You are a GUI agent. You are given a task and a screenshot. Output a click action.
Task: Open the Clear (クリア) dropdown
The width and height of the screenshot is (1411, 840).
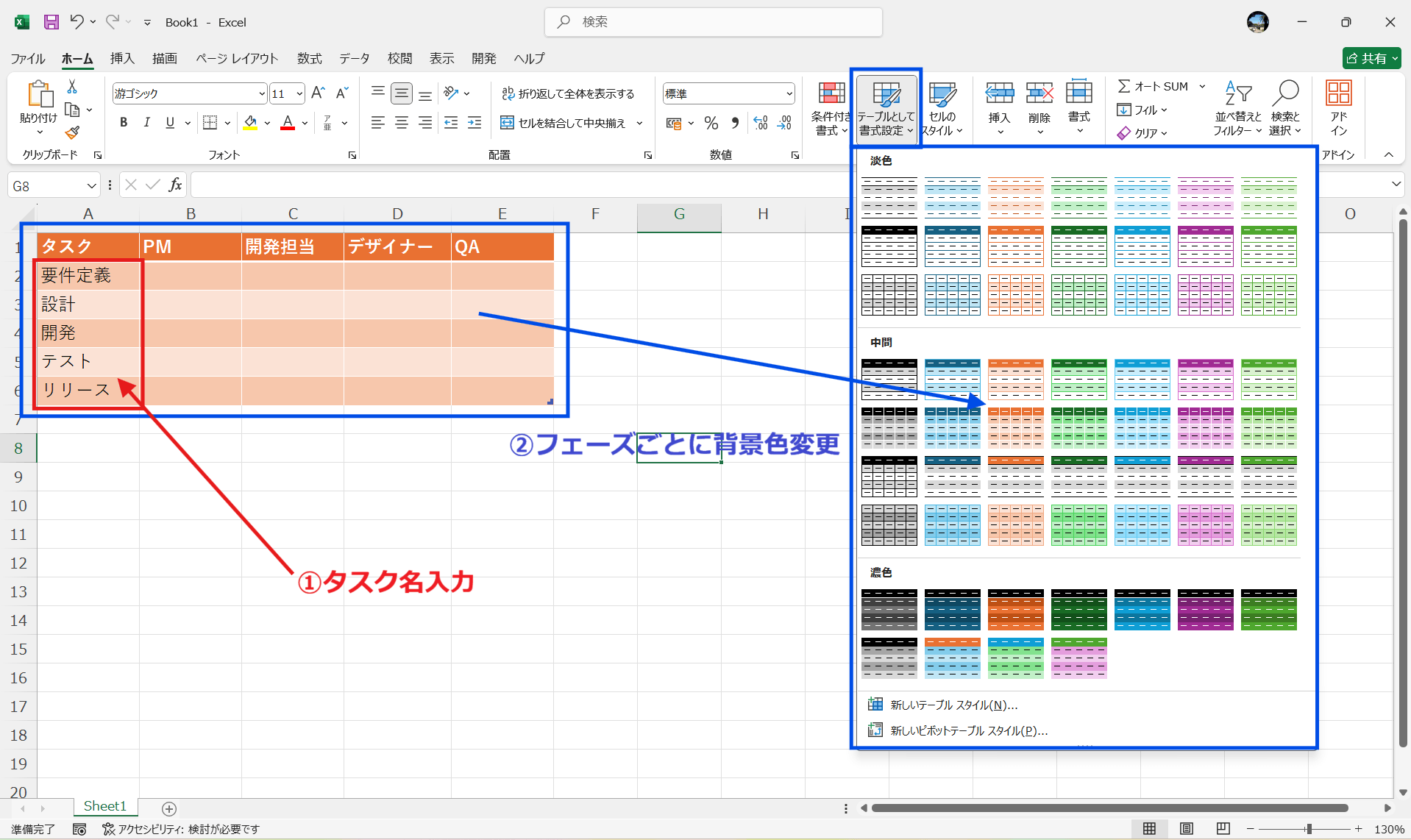(x=1142, y=132)
